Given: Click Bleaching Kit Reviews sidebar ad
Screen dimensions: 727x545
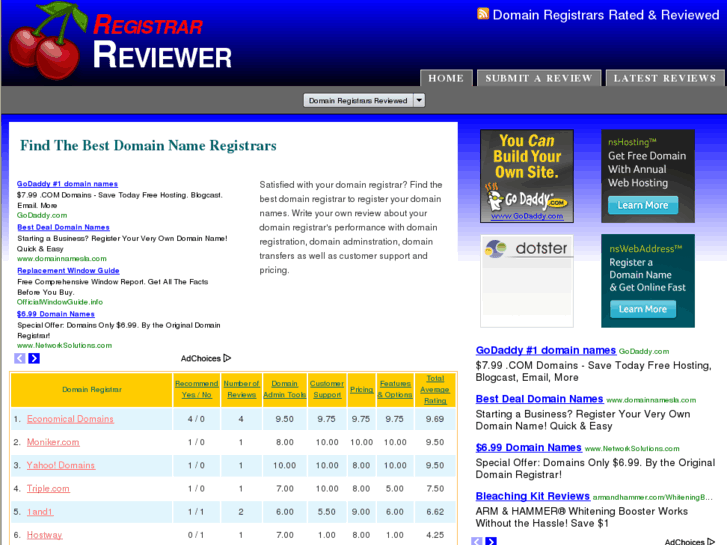Looking at the screenshot, I should [x=533, y=496].
